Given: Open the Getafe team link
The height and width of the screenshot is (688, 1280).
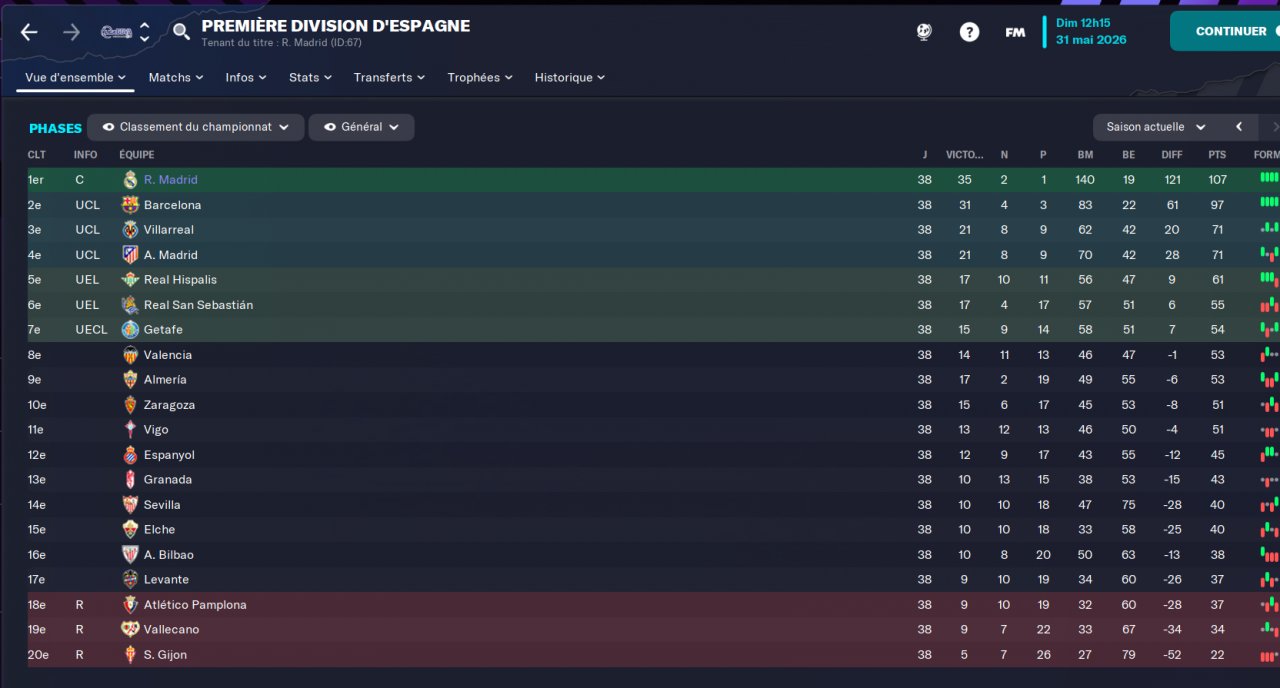Looking at the screenshot, I should coord(163,330).
